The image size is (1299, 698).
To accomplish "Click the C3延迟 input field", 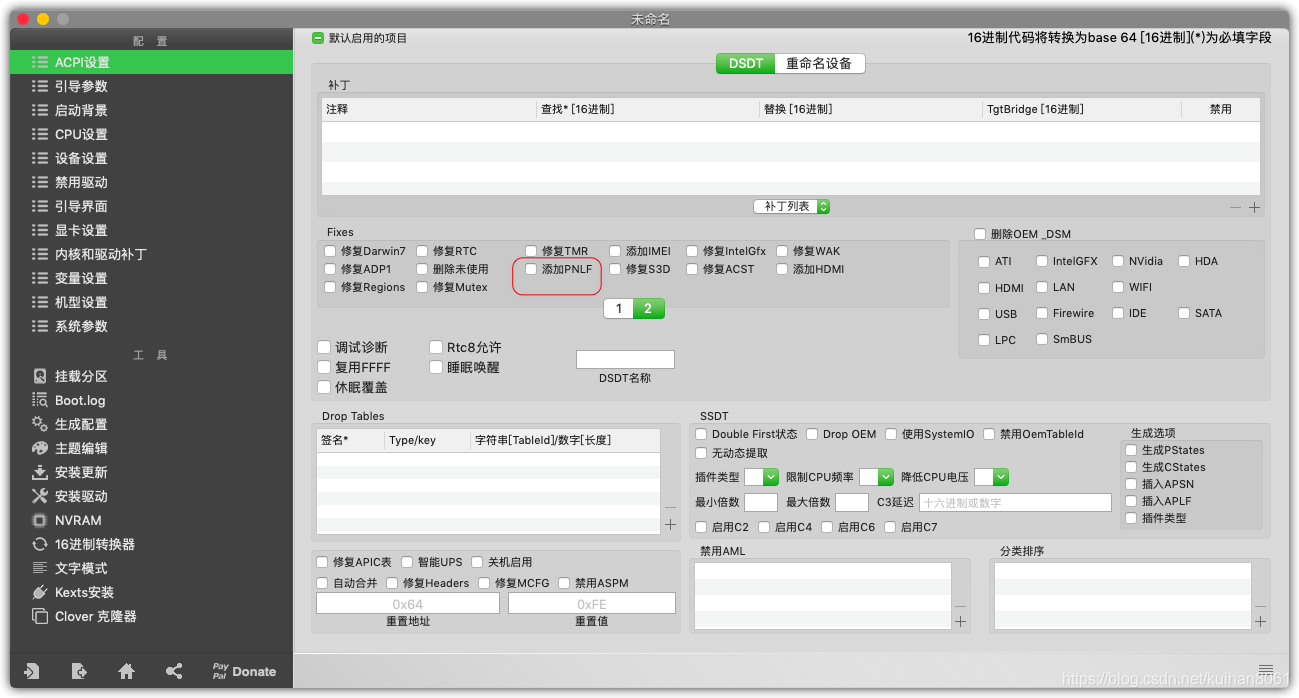I will [x=1015, y=502].
